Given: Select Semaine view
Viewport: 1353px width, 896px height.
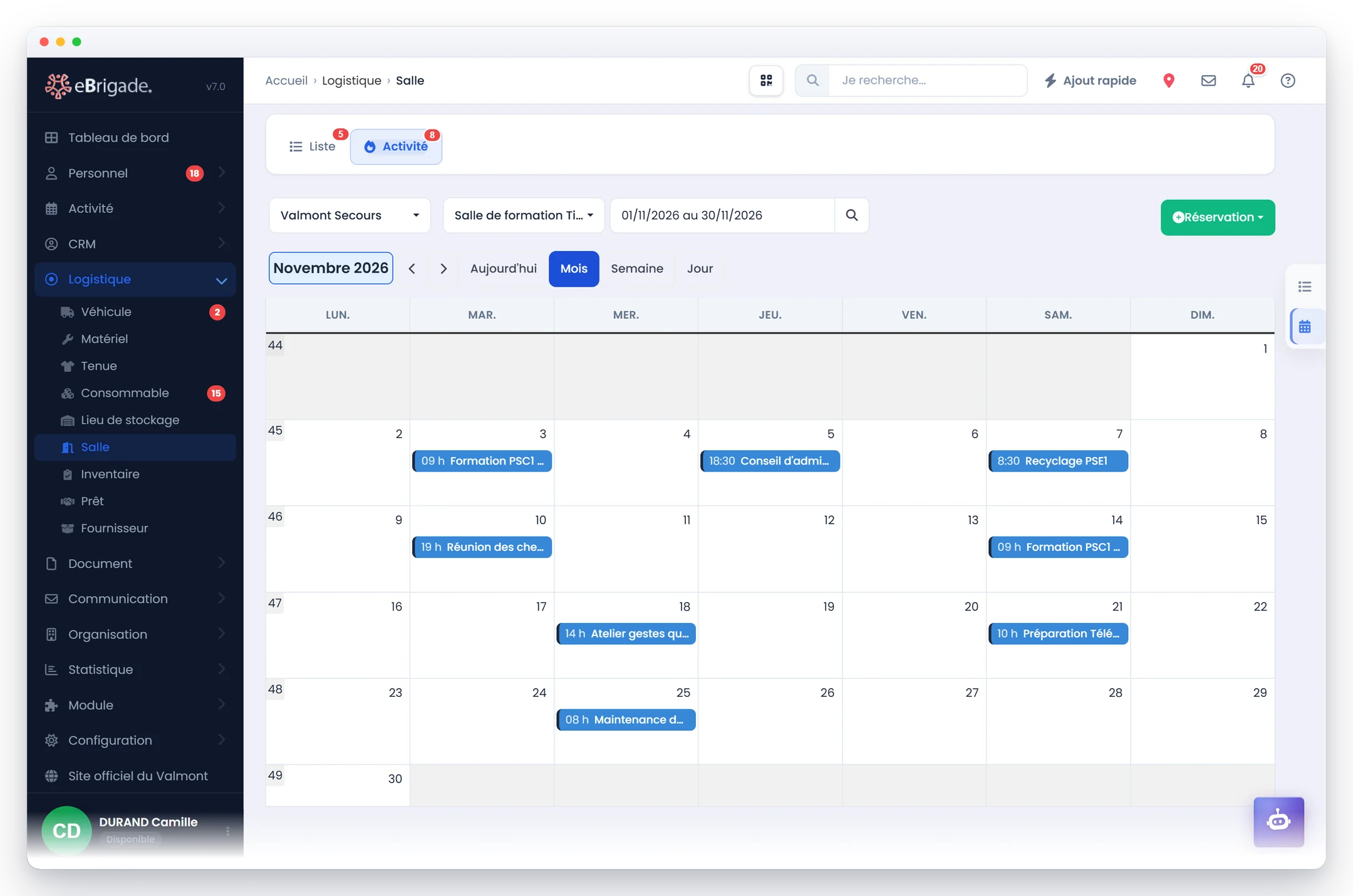Looking at the screenshot, I should [637, 269].
